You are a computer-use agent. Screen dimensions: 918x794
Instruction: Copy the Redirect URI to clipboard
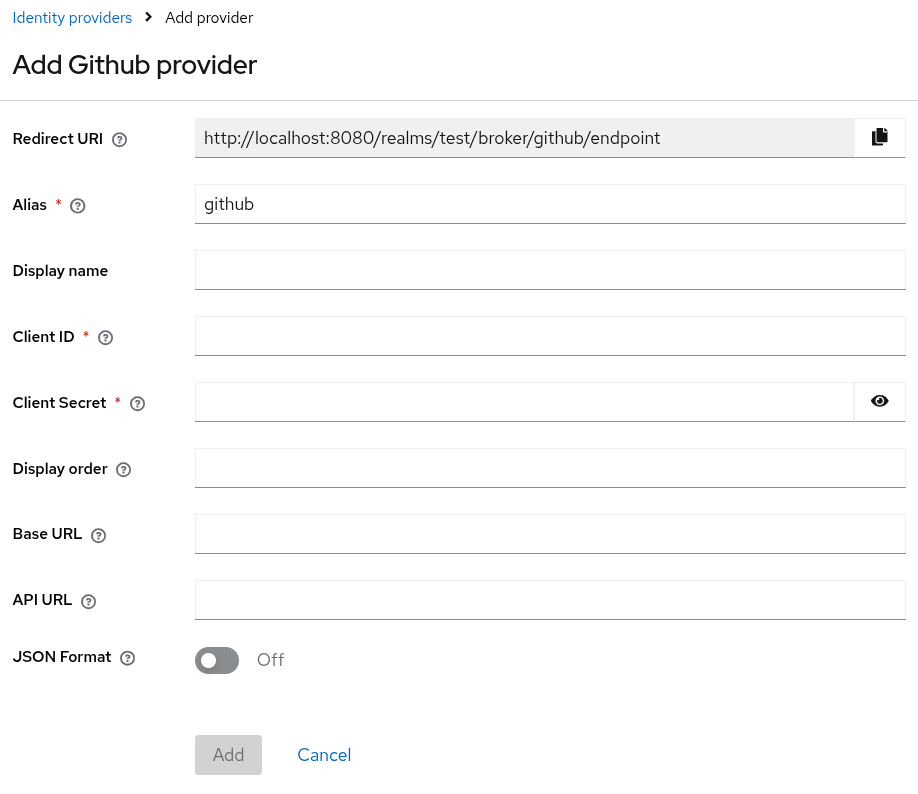(x=880, y=137)
